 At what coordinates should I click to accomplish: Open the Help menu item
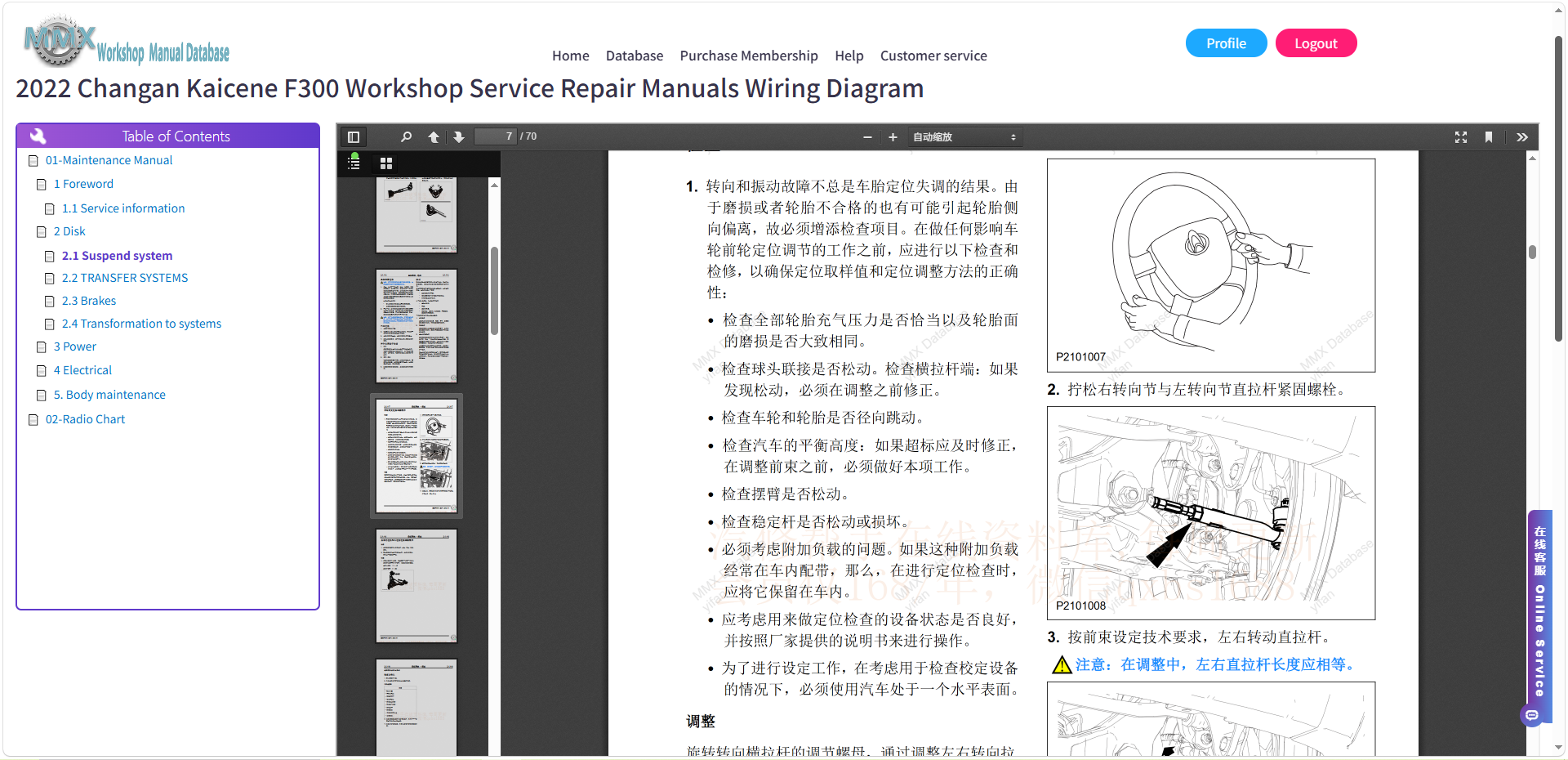click(x=849, y=56)
